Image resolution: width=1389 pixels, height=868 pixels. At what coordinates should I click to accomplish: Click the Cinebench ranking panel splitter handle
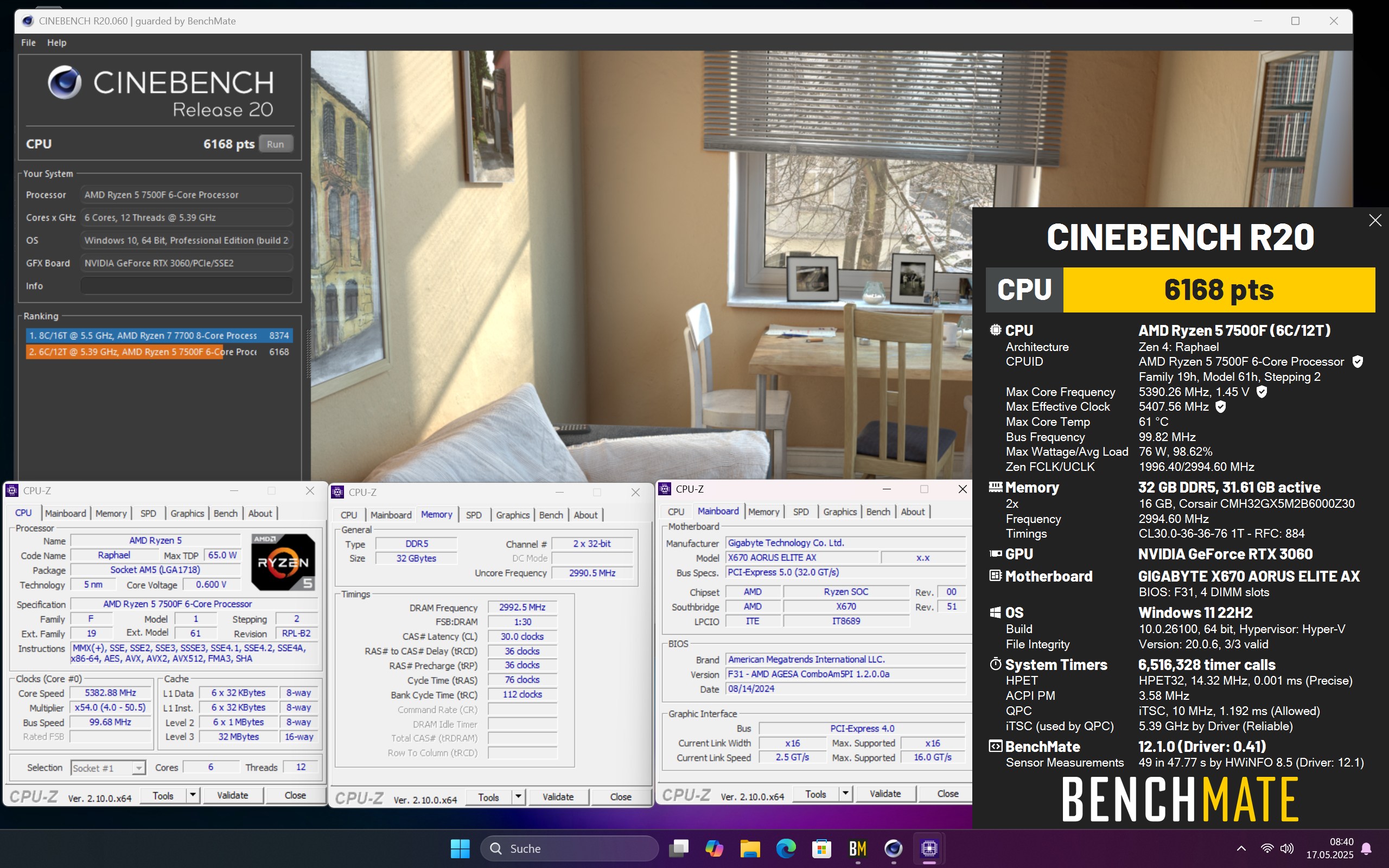(308, 354)
